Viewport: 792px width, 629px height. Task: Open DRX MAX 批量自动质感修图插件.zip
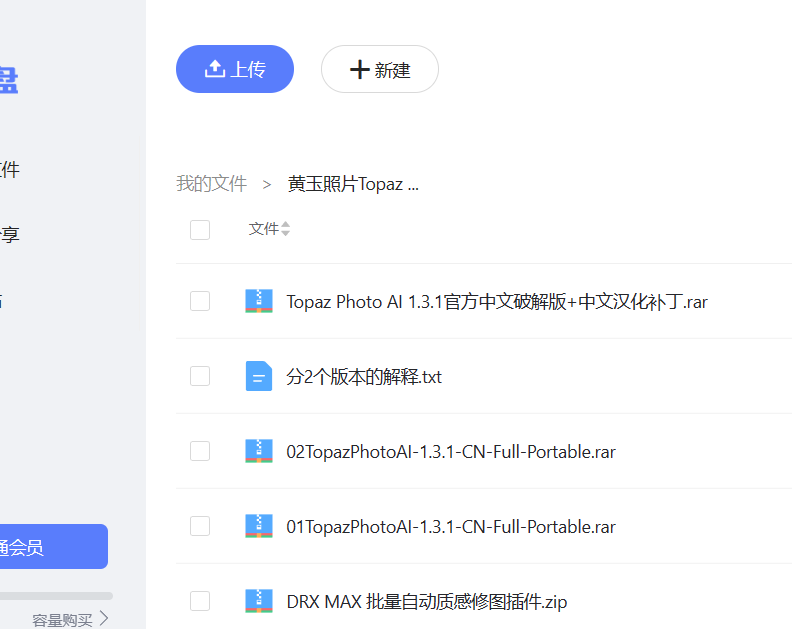coord(426,602)
